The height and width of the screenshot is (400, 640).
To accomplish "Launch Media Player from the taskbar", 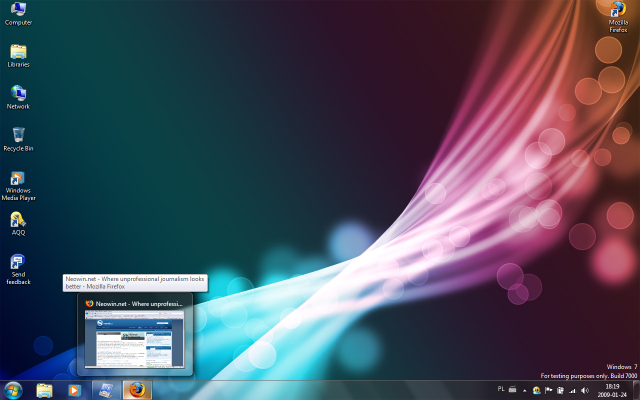I will (74, 391).
